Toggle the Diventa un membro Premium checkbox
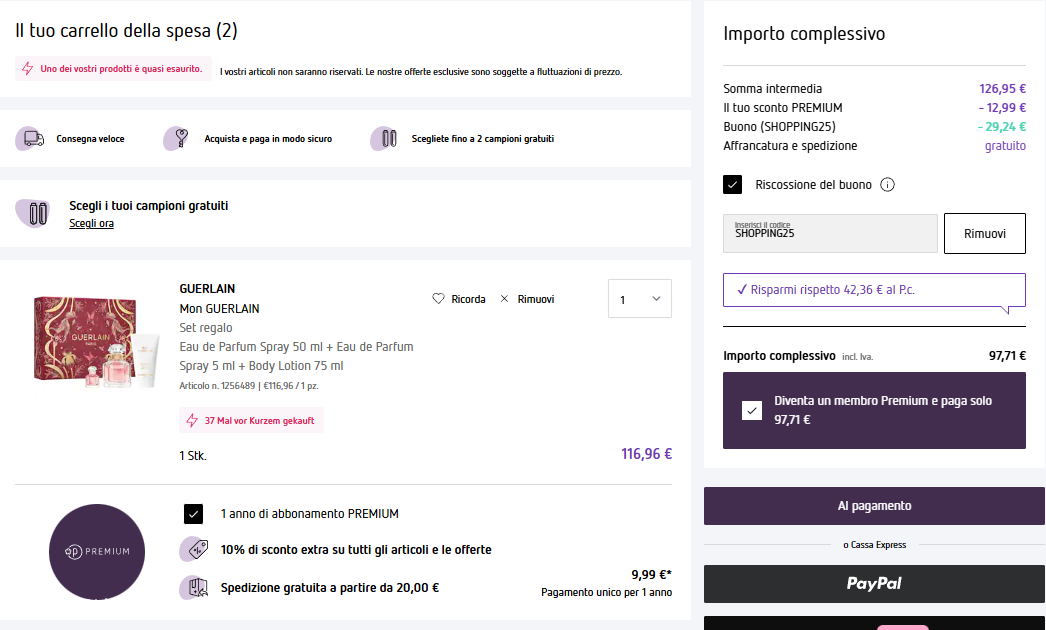Image resolution: width=1046 pixels, height=630 pixels. click(752, 410)
